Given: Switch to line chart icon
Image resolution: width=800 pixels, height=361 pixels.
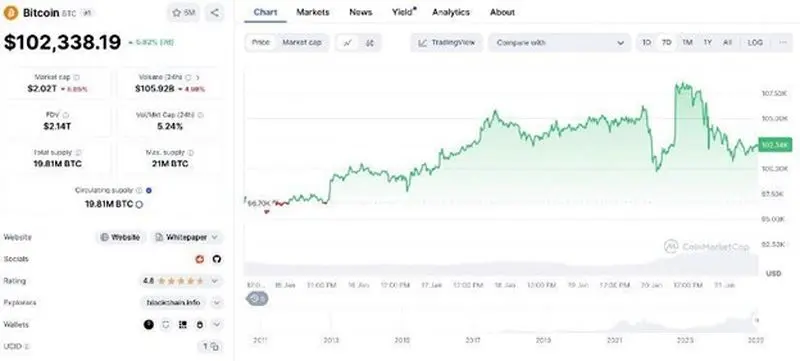Looking at the screenshot, I should pos(348,43).
